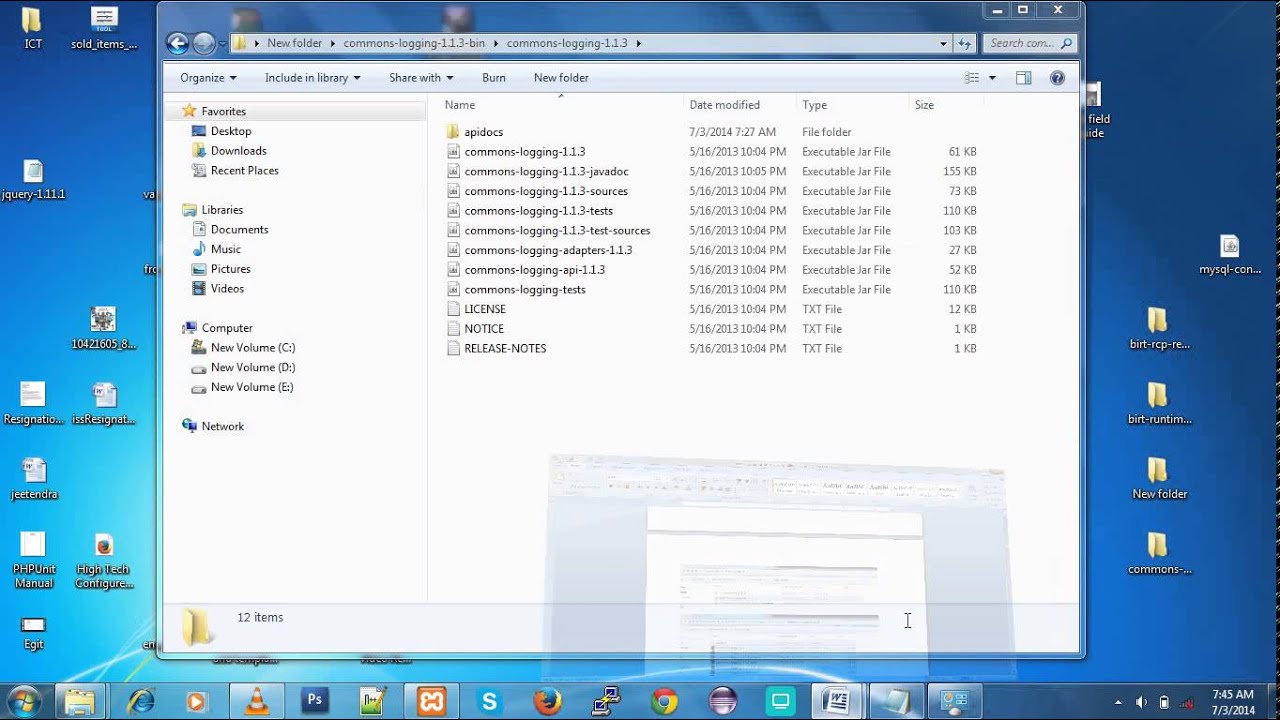
Task: Open XAMPP from taskbar
Action: point(431,702)
